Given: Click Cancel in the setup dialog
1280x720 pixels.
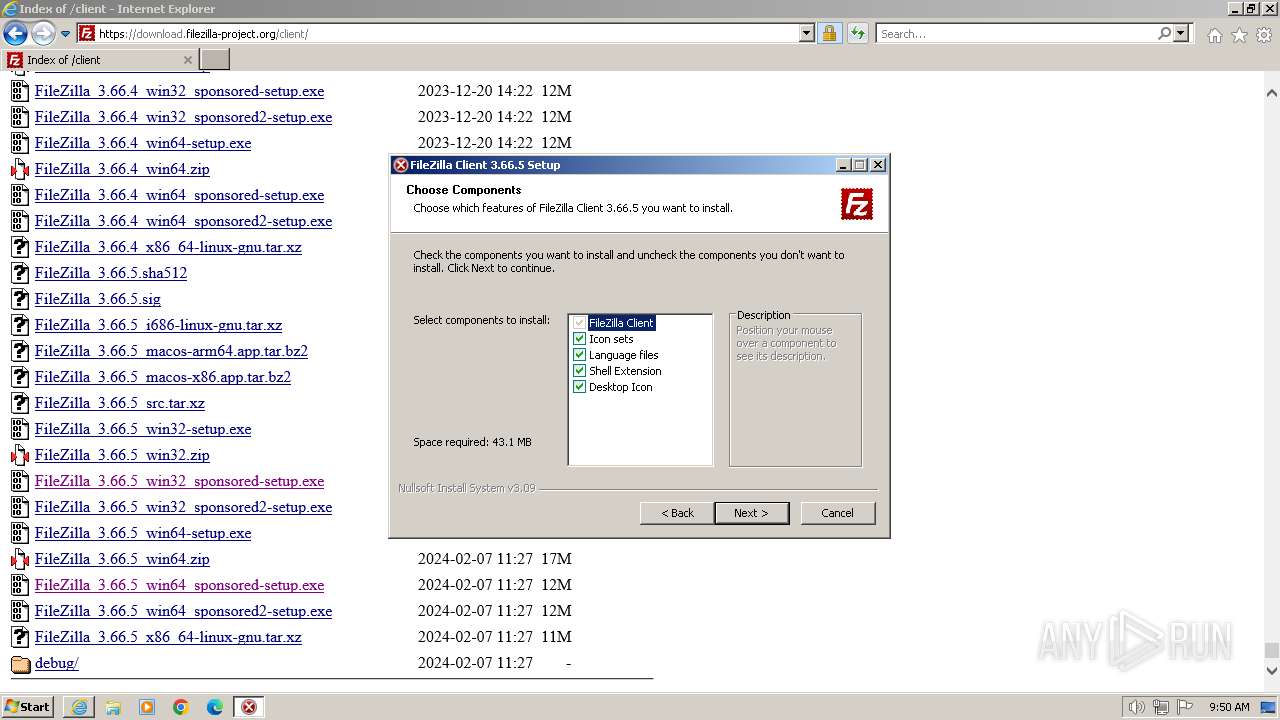Looking at the screenshot, I should [x=837, y=513].
